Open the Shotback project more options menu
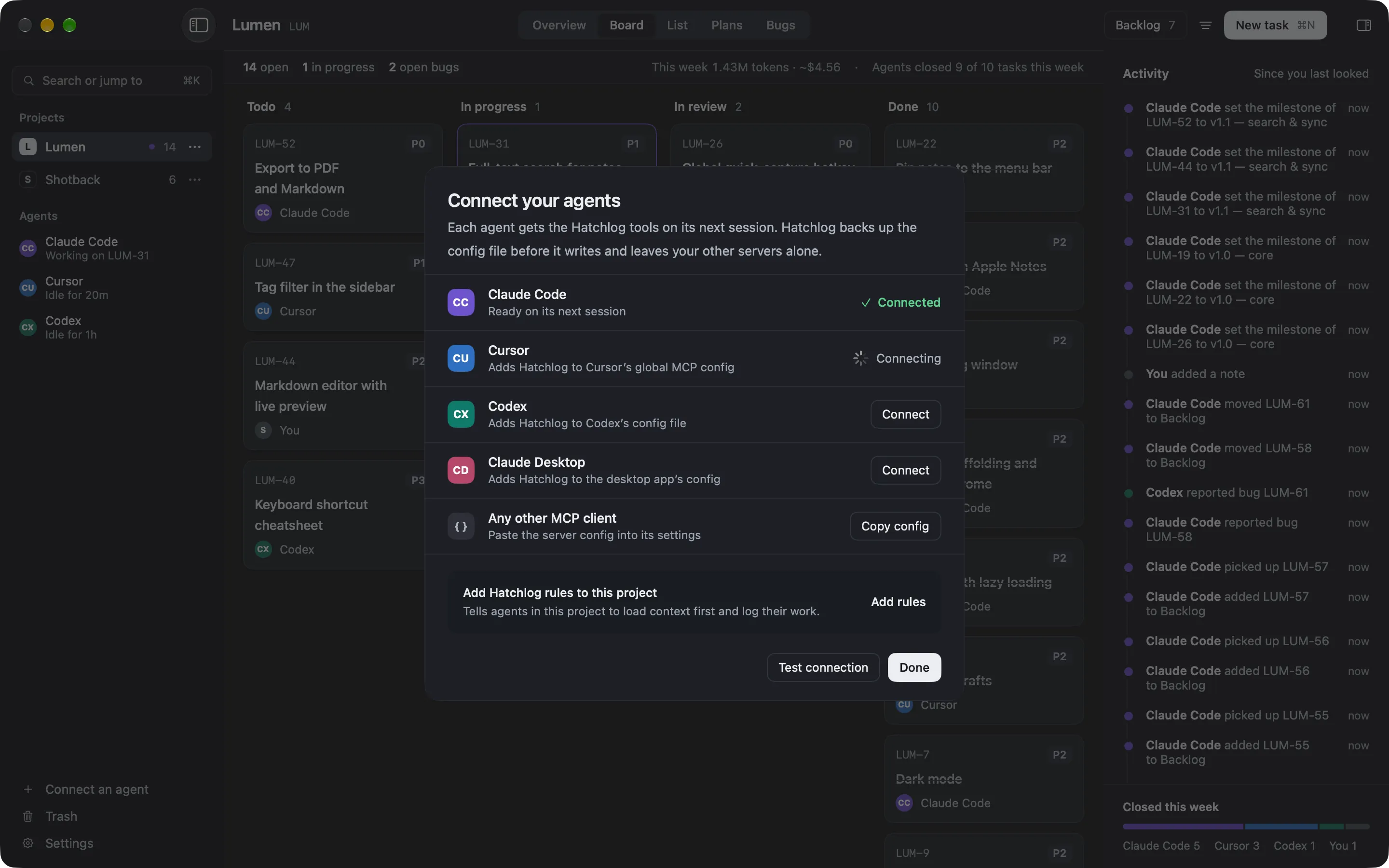Screen dimensions: 1389x868 (195, 180)
